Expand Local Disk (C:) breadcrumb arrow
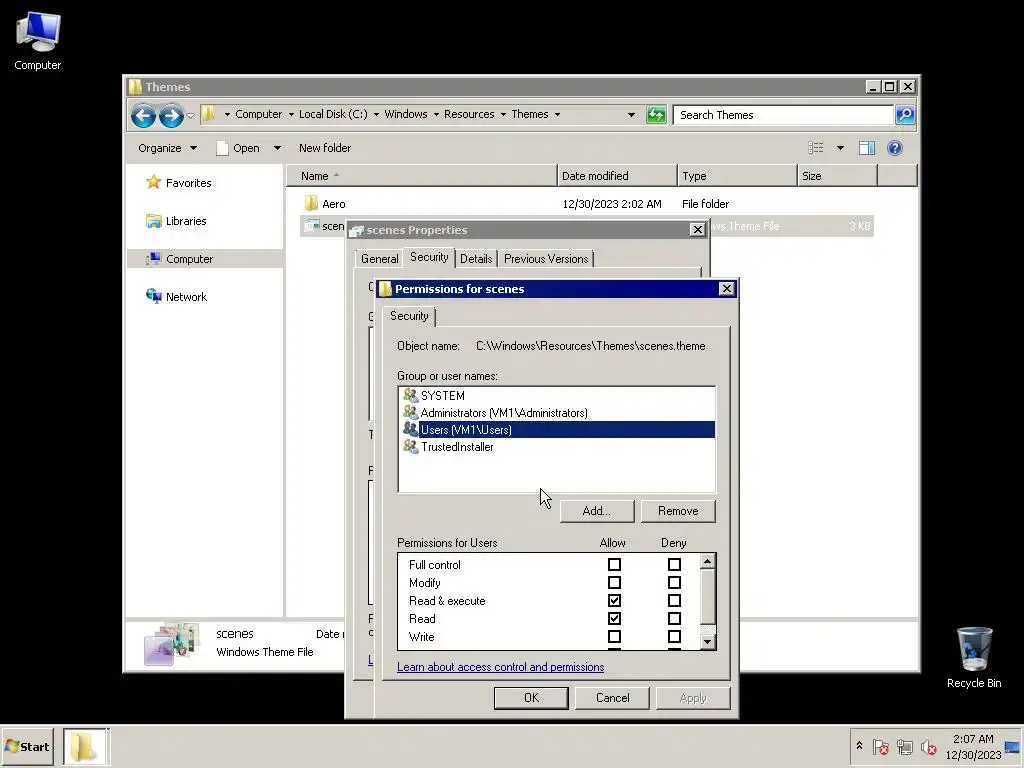Image resolution: width=1024 pixels, height=768 pixels. pos(376,114)
